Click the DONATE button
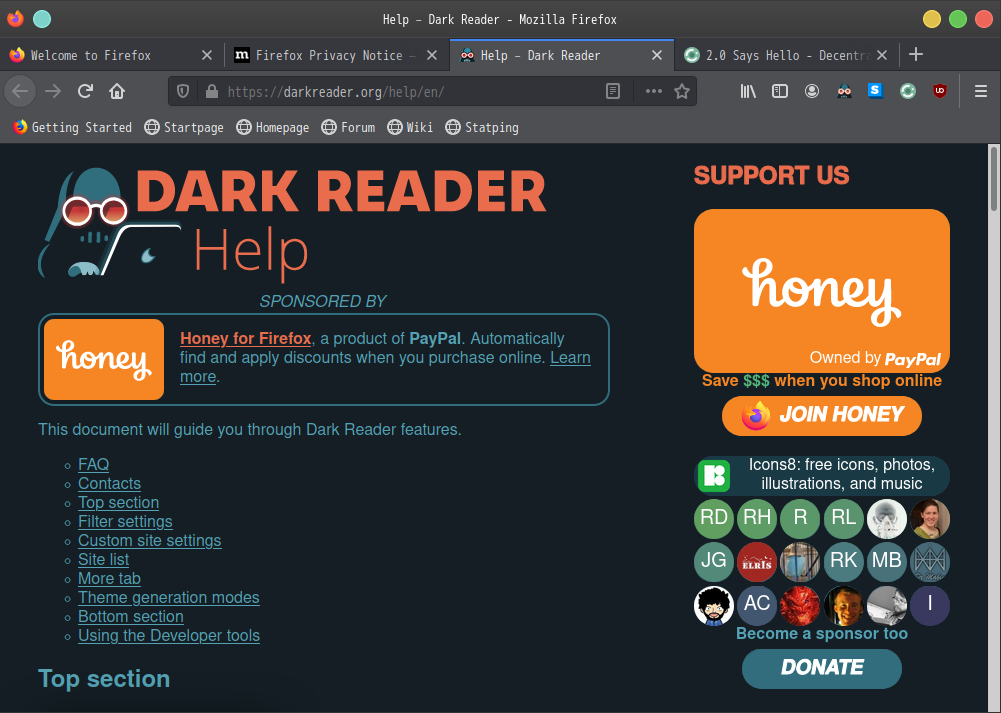Viewport: 1001px width, 713px height. [822, 668]
